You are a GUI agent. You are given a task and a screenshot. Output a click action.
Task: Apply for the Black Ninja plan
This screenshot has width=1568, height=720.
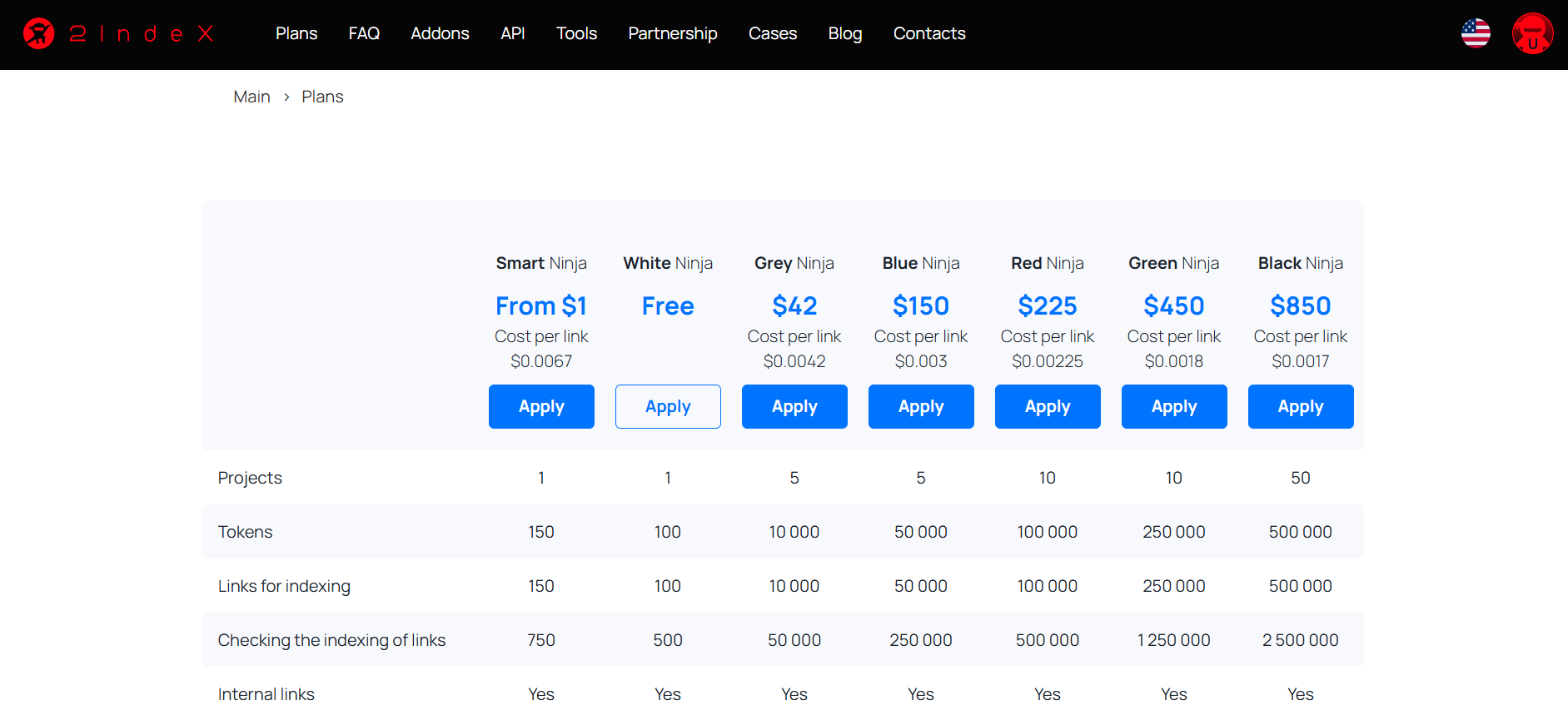tap(1301, 406)
